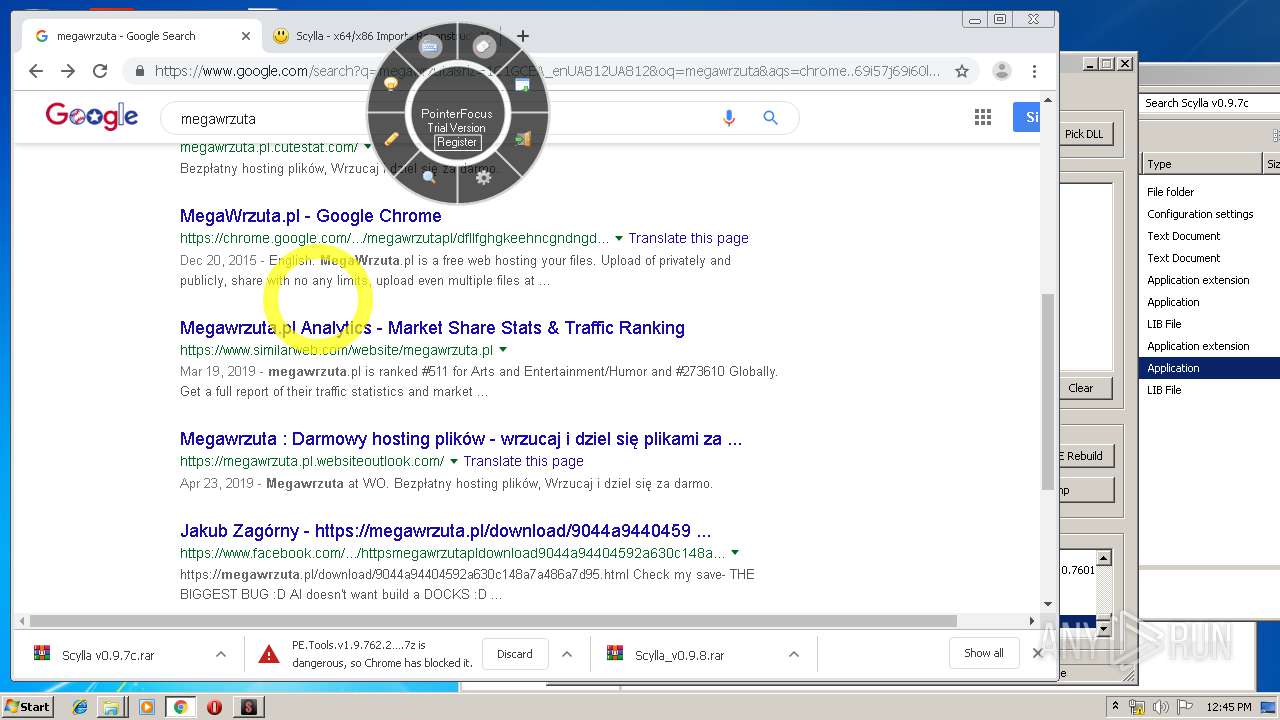Expand dropdown arrow next to similarweb.com URL

click(x=503, y=350)
